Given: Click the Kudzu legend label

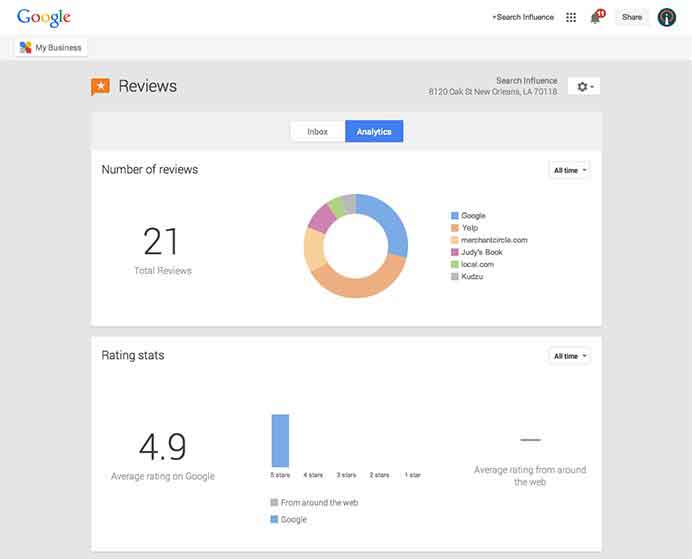Looking at the screenshot, I should pos(472,276).
